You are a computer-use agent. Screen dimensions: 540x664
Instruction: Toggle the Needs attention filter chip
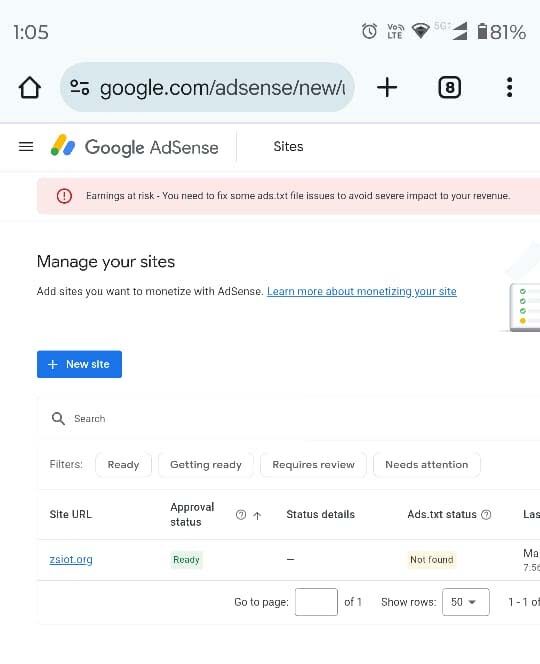[x=426, y=465]
